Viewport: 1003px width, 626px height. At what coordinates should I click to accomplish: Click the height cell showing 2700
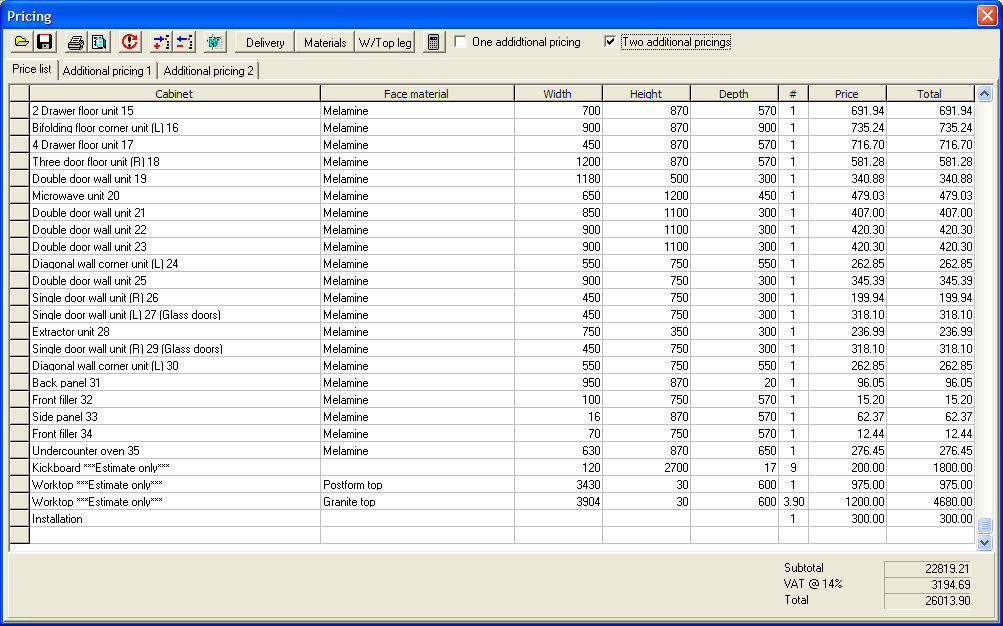(646, 467)
